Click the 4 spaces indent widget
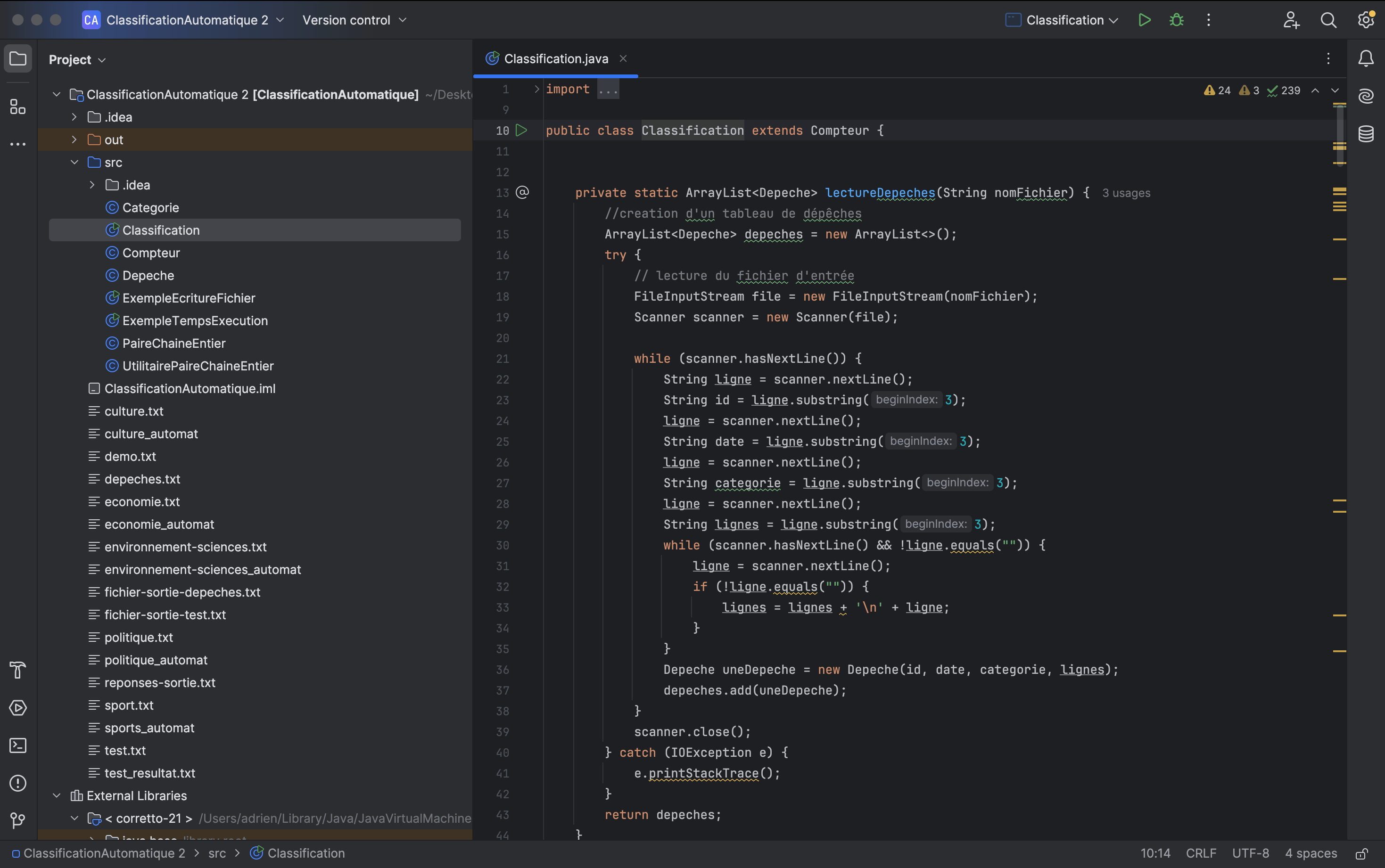 click(1311, 854)
